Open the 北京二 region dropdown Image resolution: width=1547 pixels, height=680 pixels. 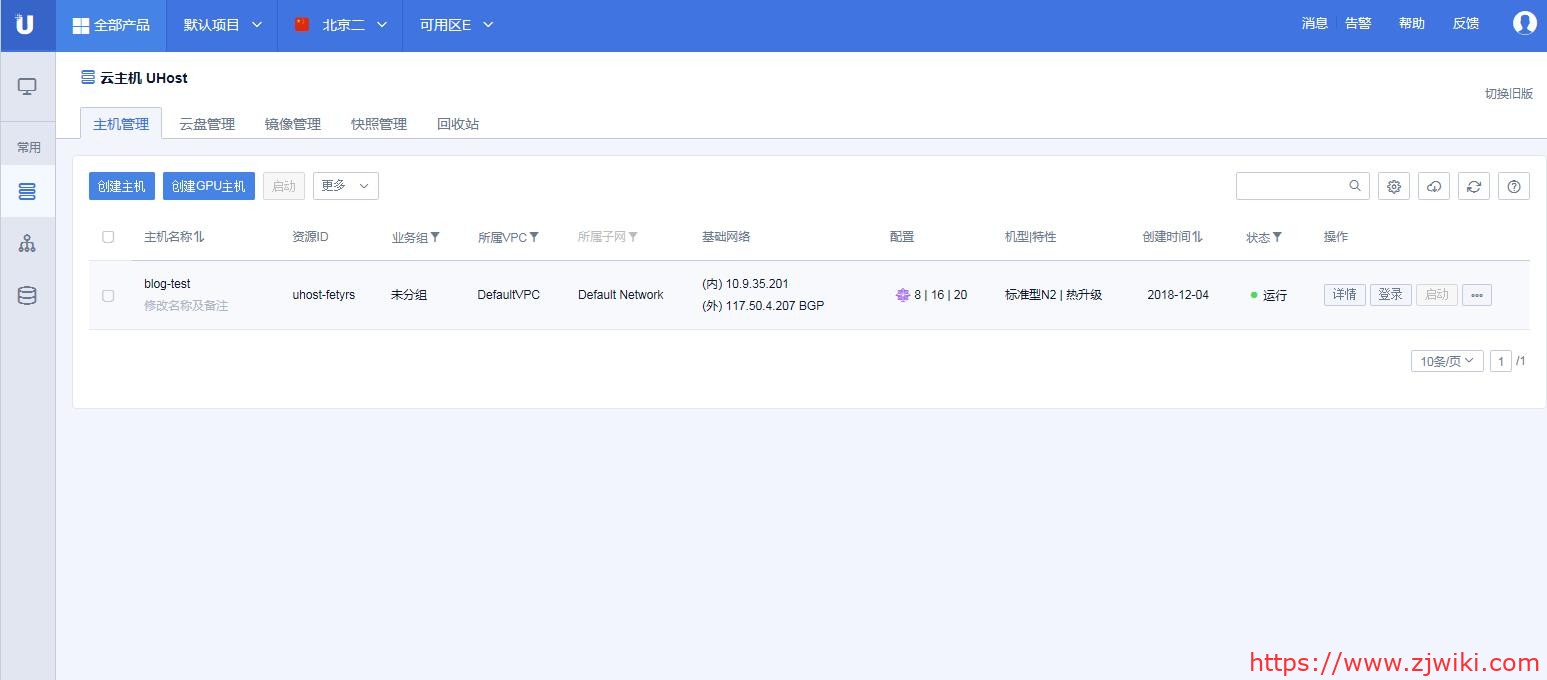[341, 25]
